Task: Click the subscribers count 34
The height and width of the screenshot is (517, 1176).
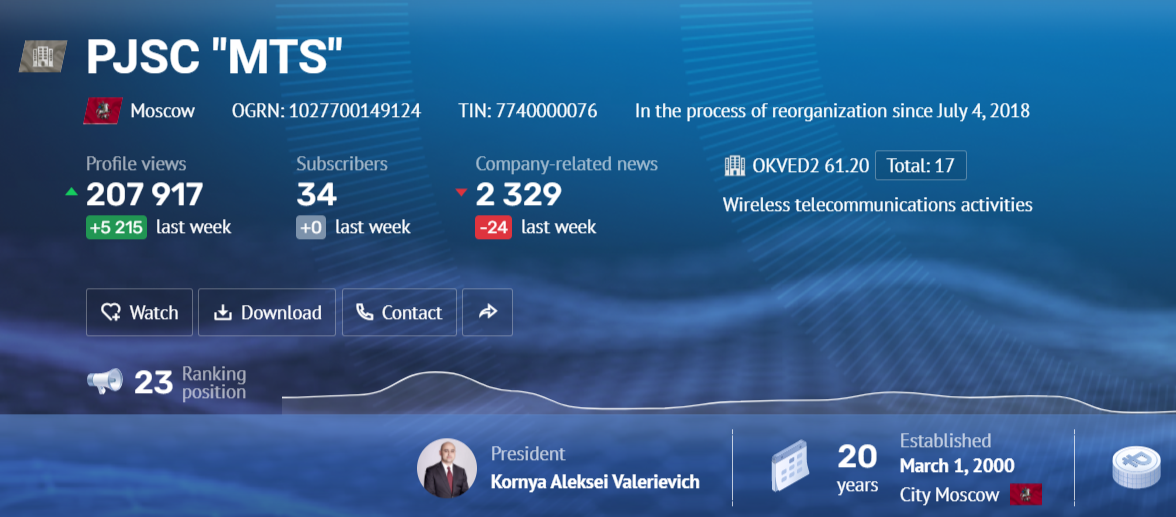Action: coord(316,194)
